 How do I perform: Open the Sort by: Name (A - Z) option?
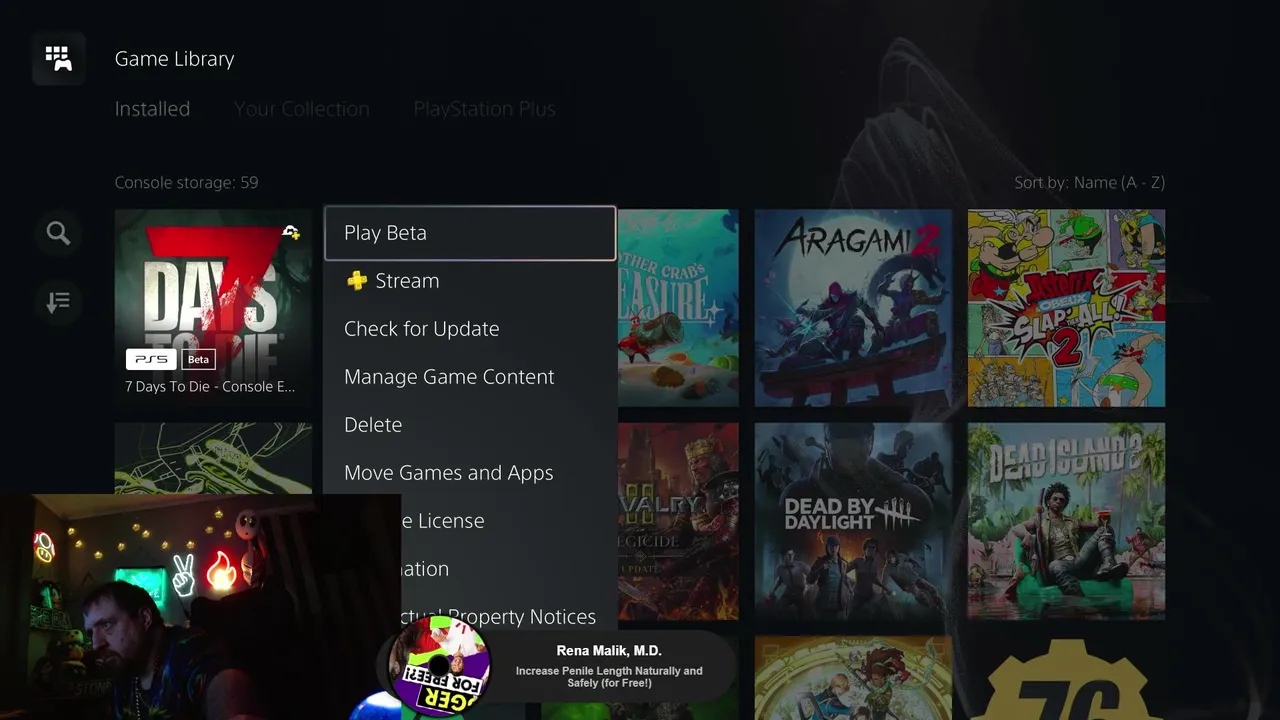[x=1089, y=182]
